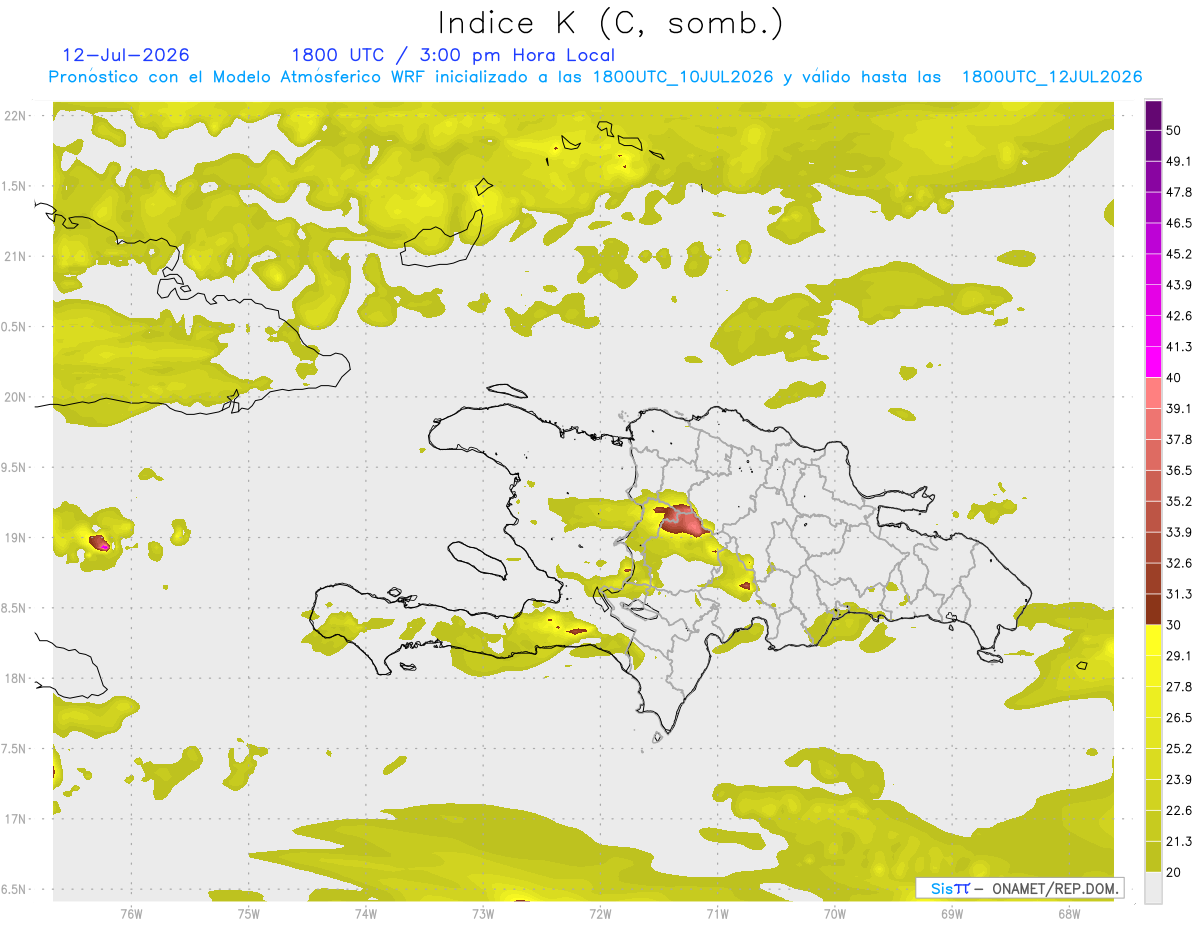This screenshot has height=927, width=1200.
Task: Click the colorbar value 49.1
Action: click(x=1179, y=161)
